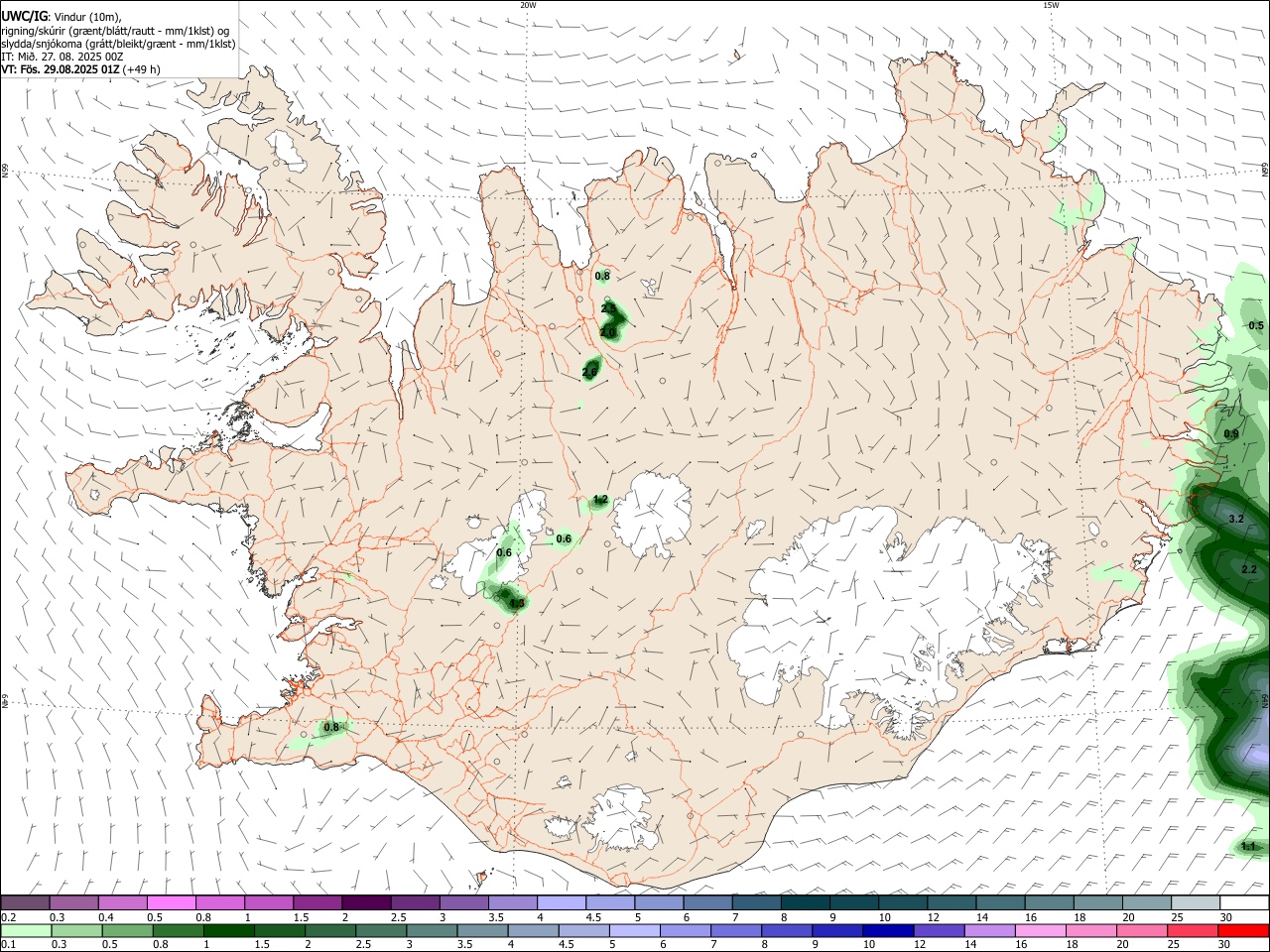Click the dark teal 8 swatch in top legend row
1270x952 pixels.
806,903
